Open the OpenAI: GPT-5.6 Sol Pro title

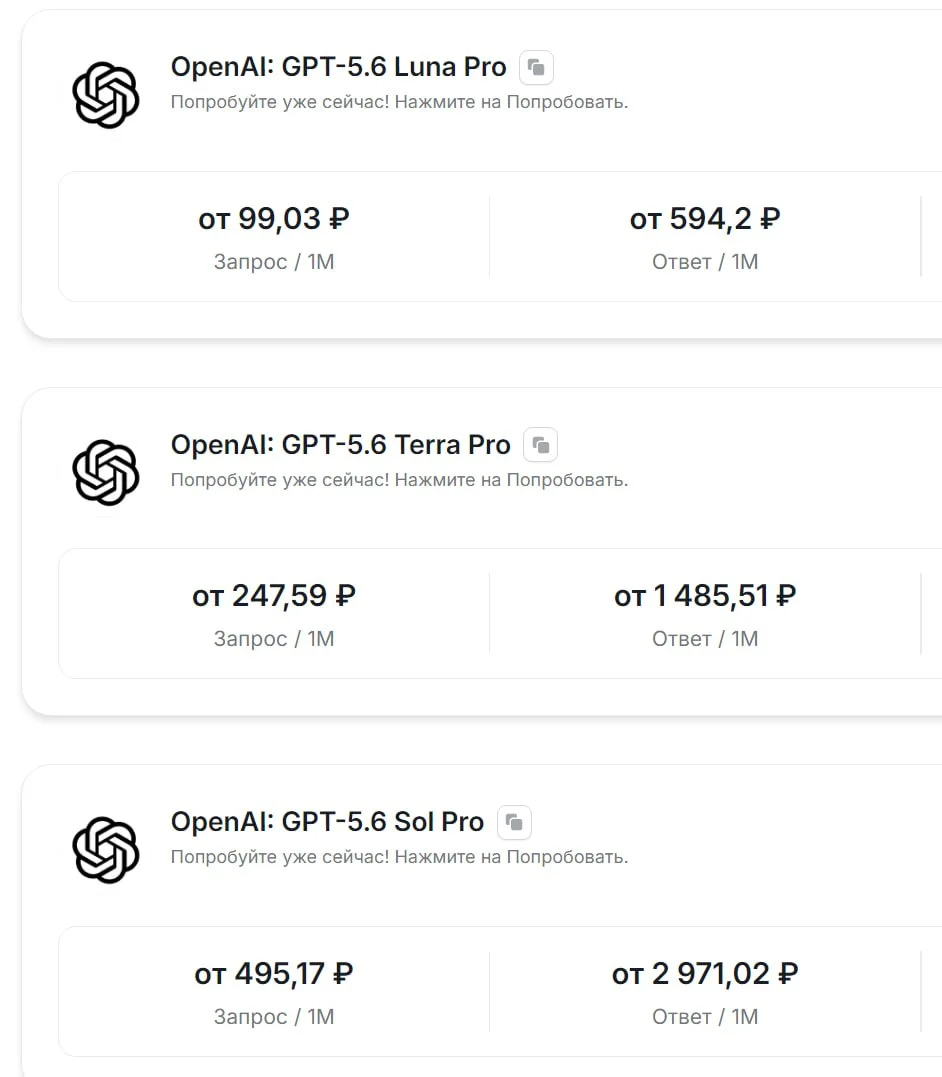click(x=327, y=821)
